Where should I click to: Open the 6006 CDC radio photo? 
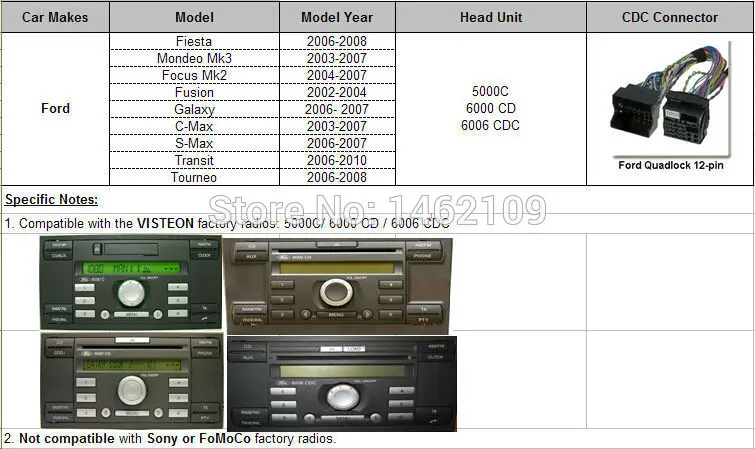[342, 383]
